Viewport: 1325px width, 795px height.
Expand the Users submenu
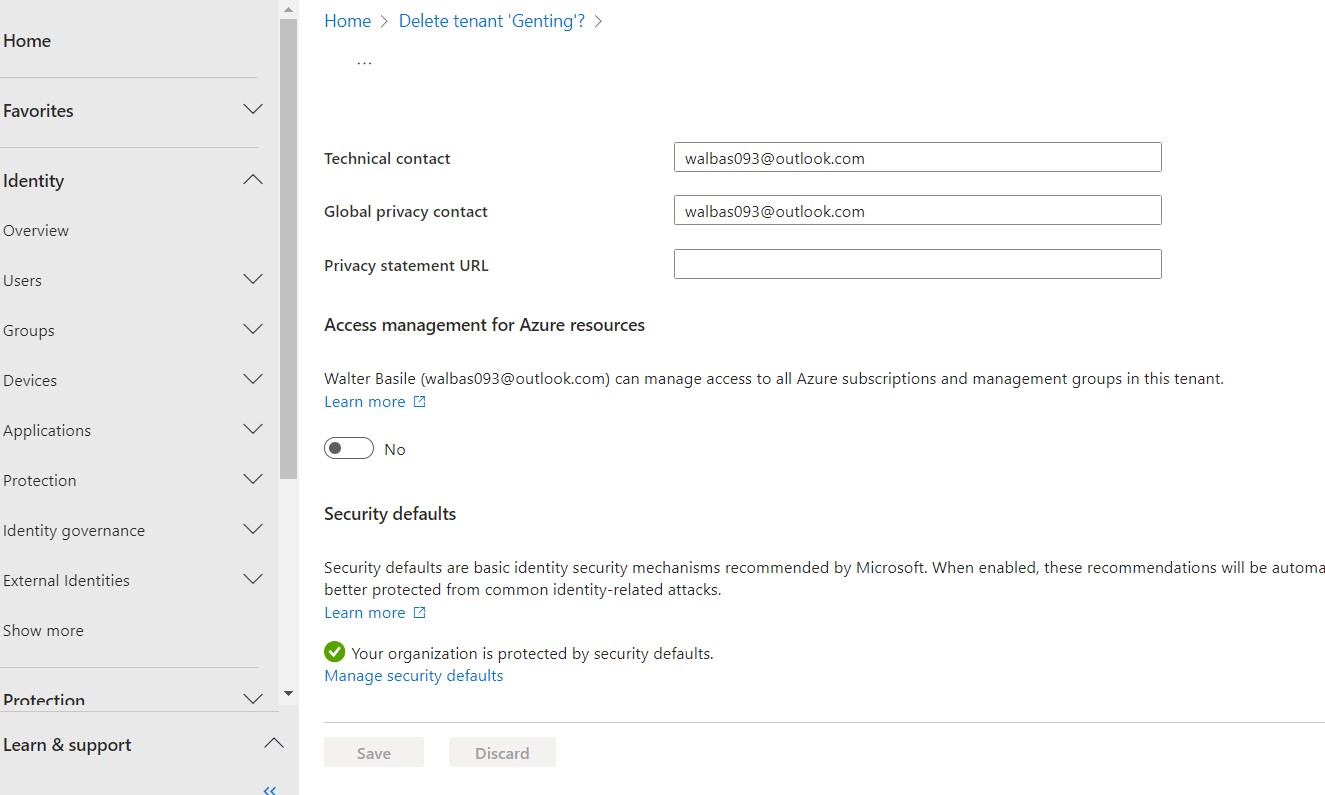253,280
